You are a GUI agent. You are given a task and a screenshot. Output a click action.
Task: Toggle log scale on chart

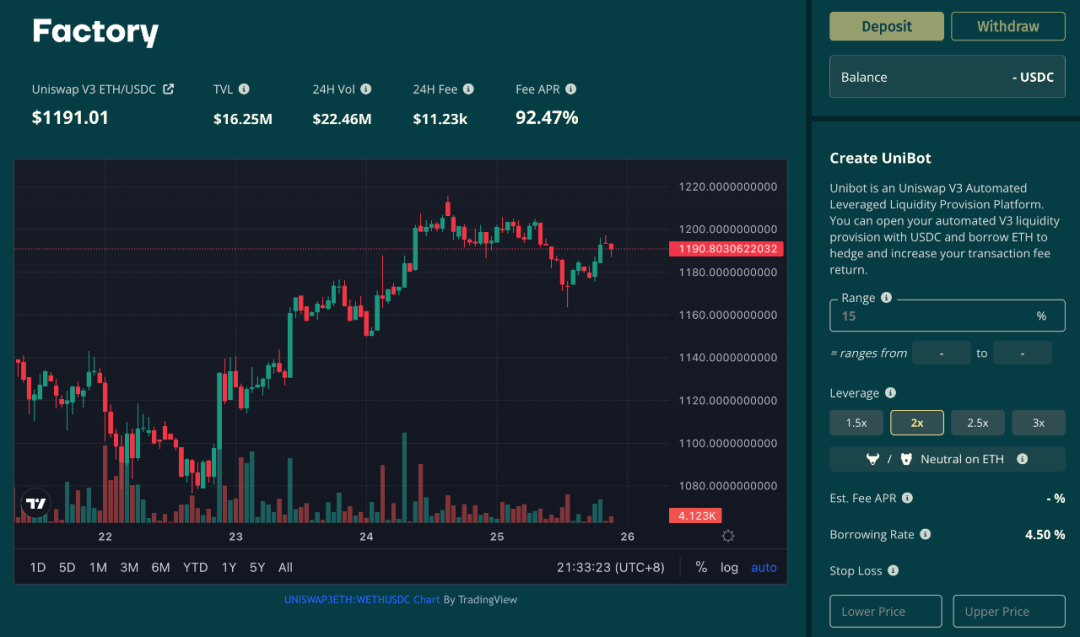(729, 567)
